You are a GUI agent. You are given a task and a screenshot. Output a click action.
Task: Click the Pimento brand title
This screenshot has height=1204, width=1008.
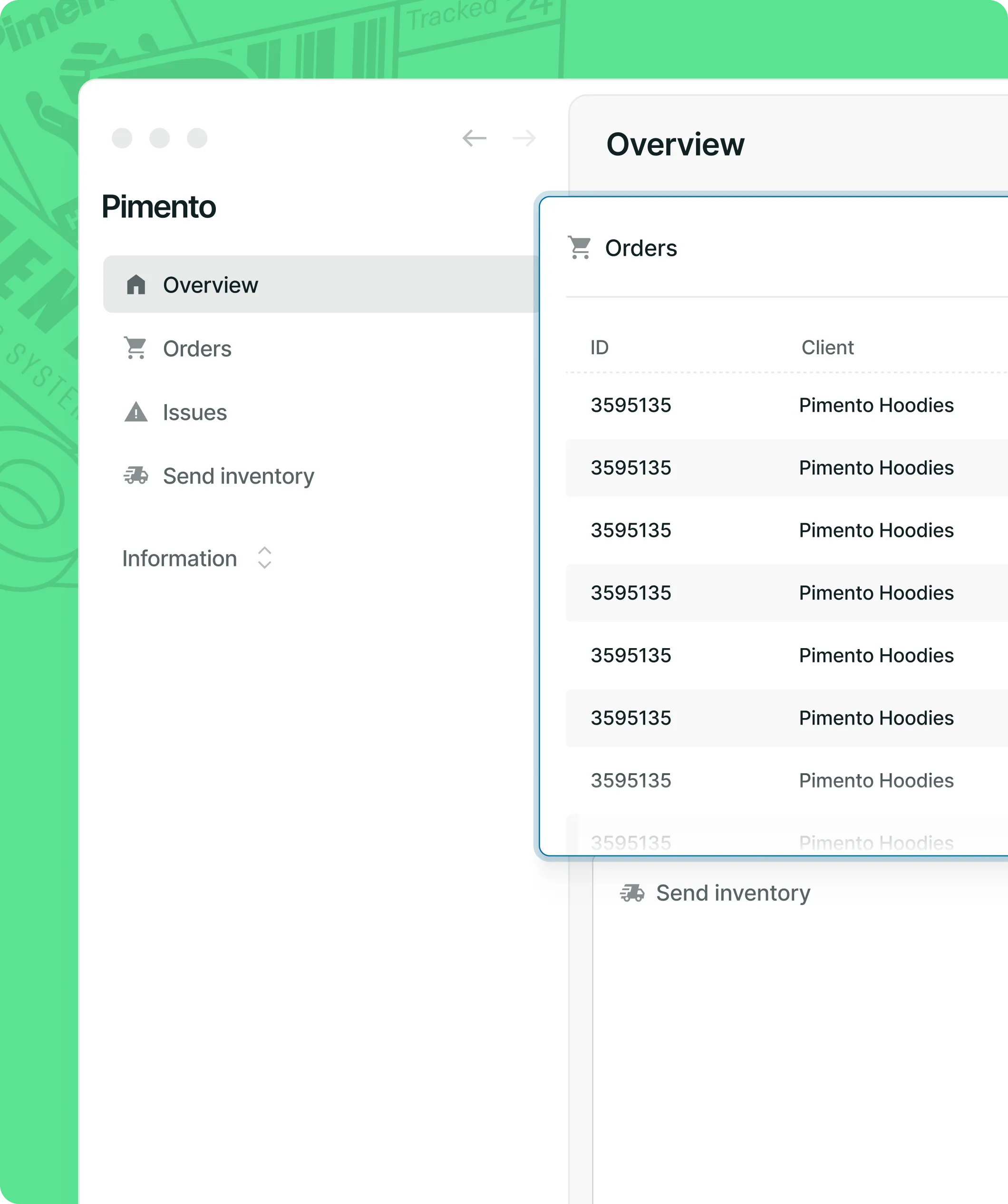(159, 206)
